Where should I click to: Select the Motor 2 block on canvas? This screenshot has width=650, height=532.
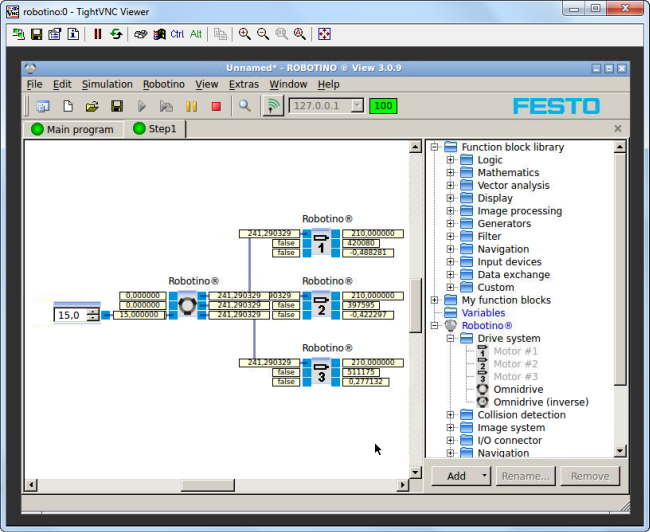tap(321, 305)
